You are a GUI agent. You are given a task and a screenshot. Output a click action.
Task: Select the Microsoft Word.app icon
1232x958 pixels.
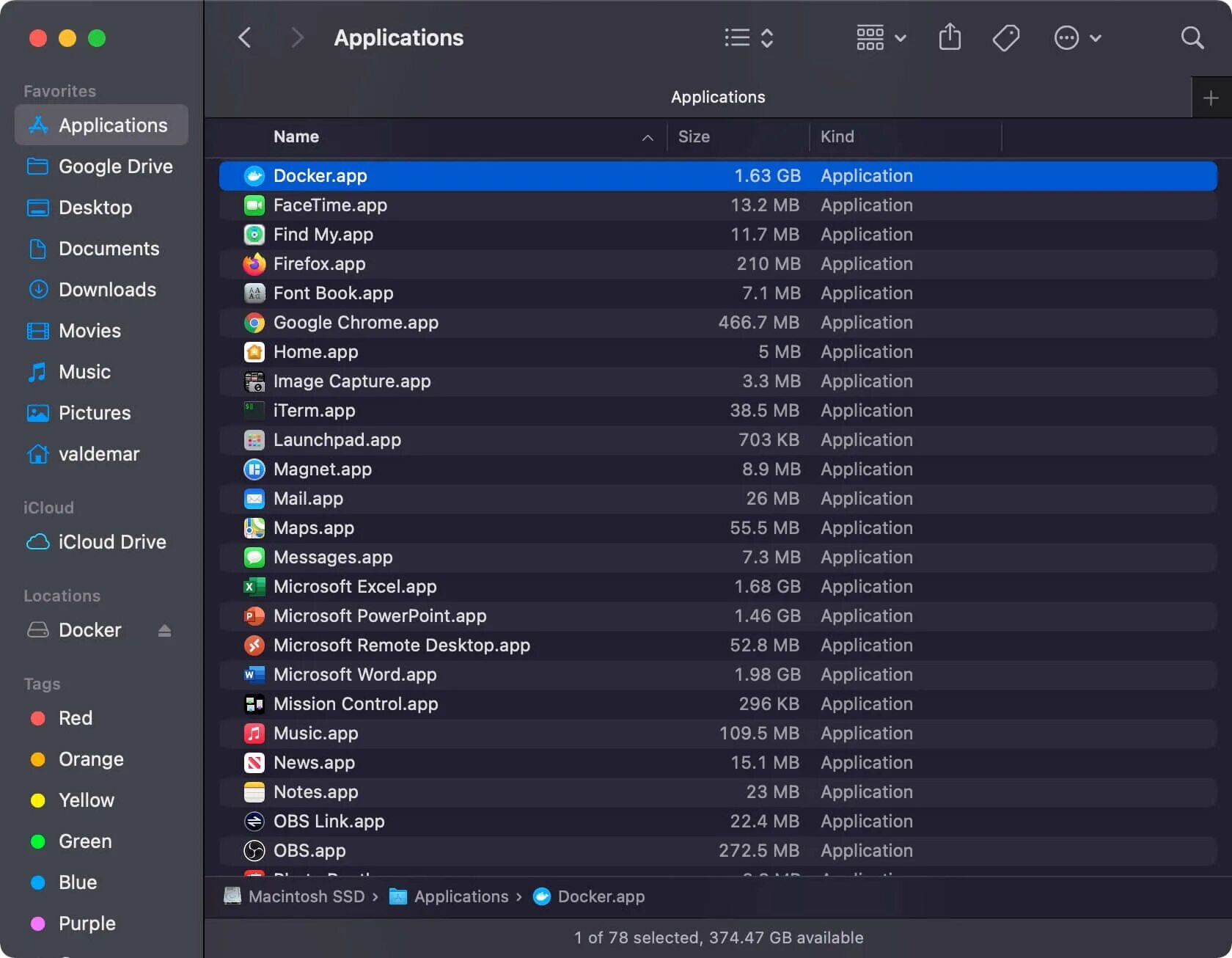tap(254, 675)
